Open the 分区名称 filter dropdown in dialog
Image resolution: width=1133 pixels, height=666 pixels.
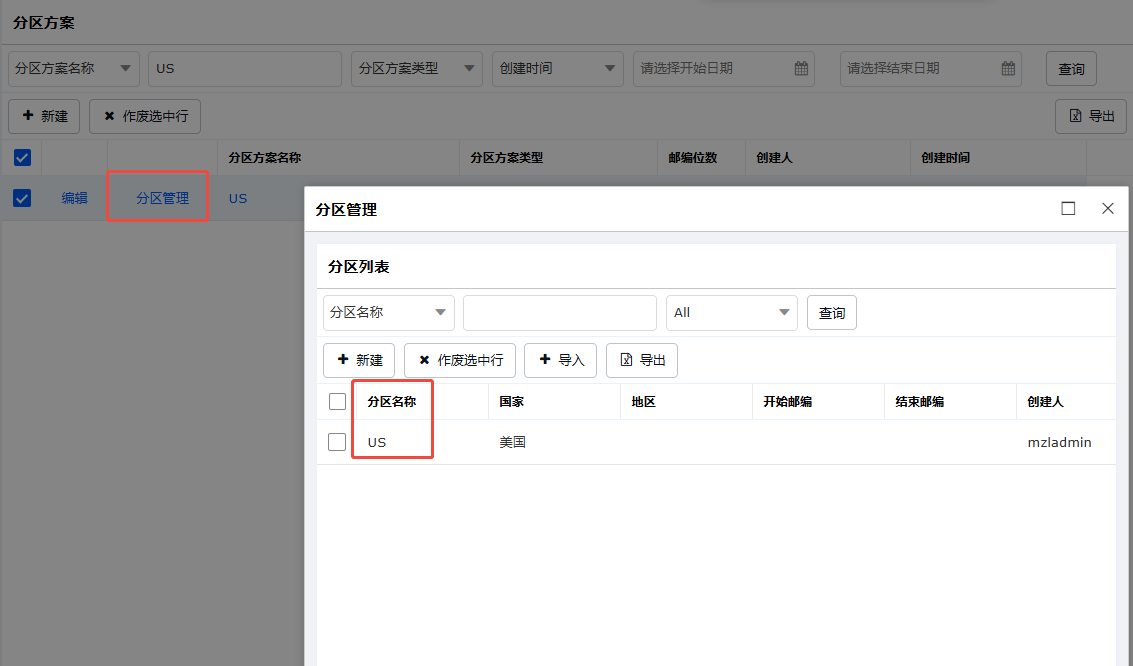389,313
